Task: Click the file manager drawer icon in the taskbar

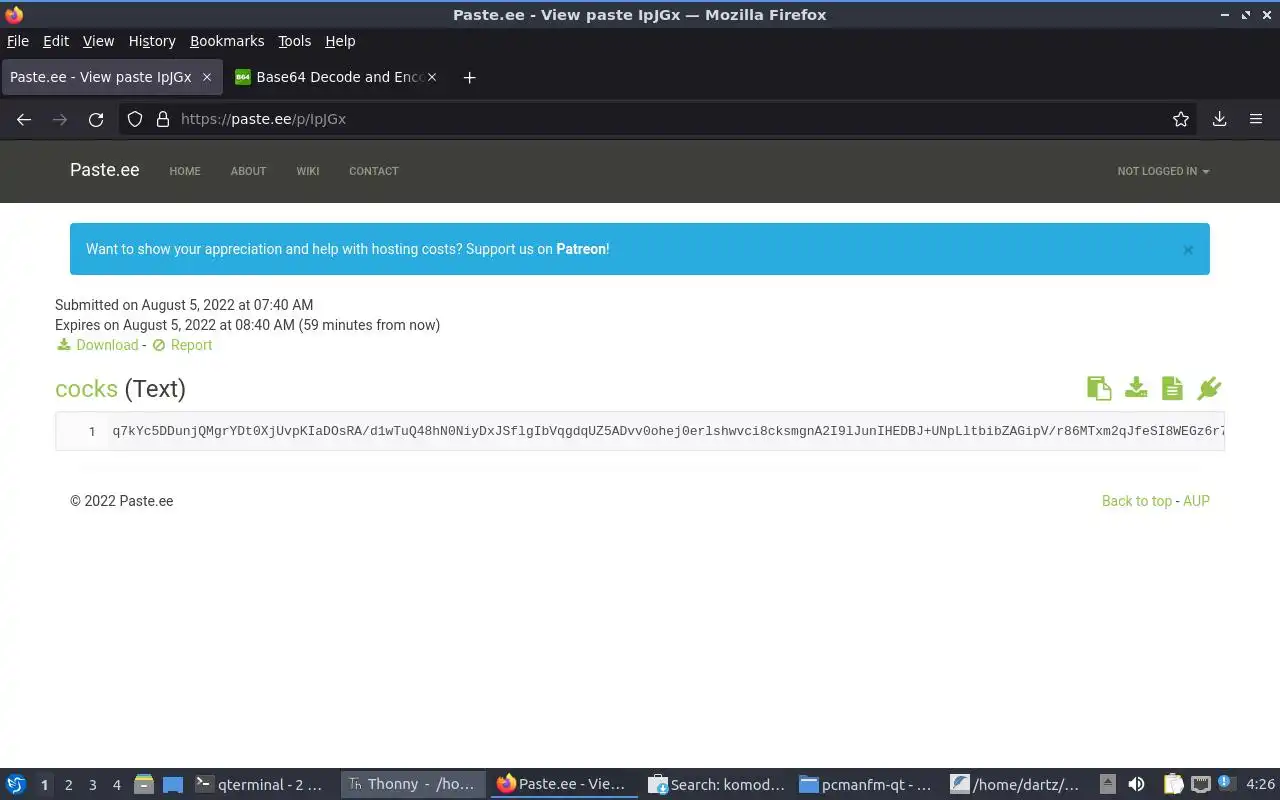Action: 143,785
